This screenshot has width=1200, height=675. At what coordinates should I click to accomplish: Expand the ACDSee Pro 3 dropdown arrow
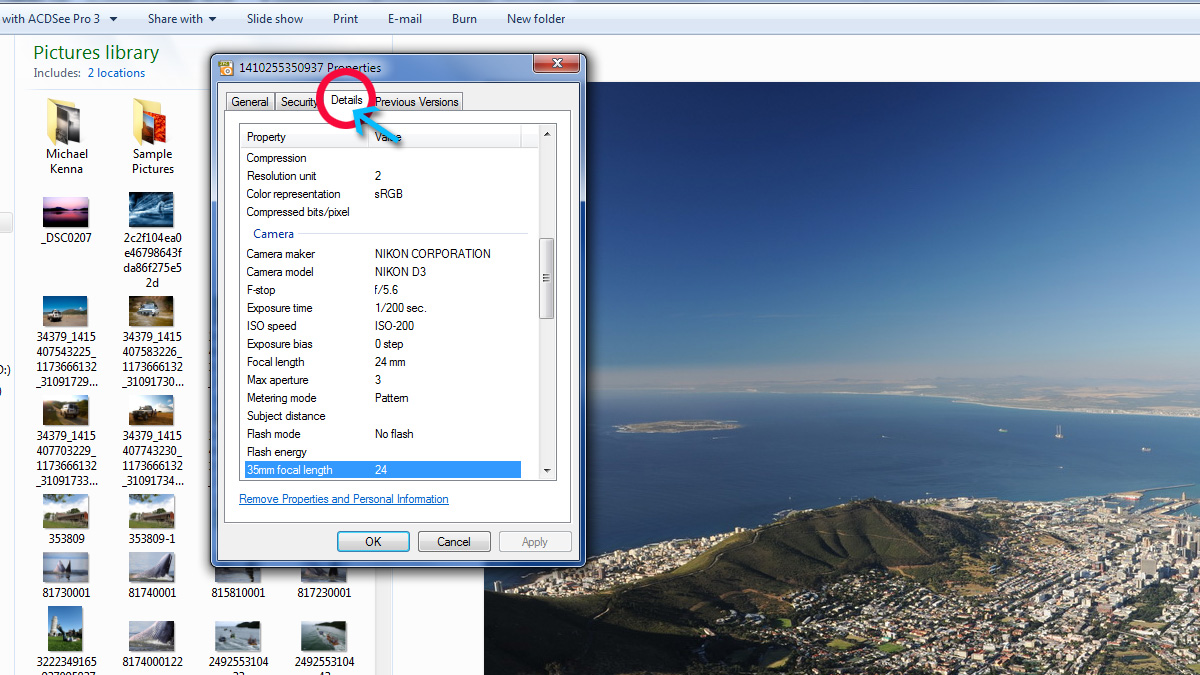(x=113, y=19)
